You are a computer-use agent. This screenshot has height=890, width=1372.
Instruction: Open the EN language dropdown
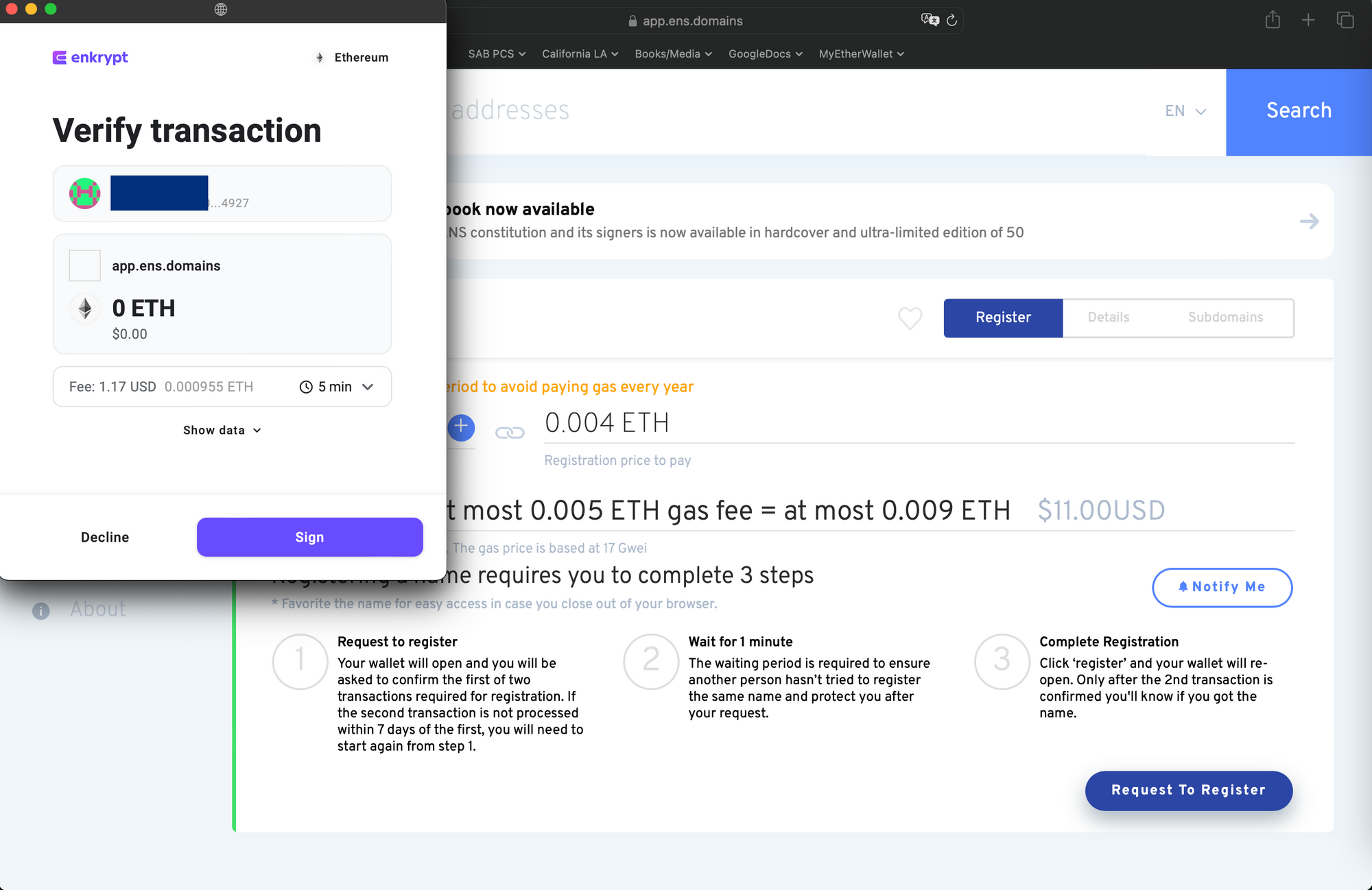(1185, 111)
